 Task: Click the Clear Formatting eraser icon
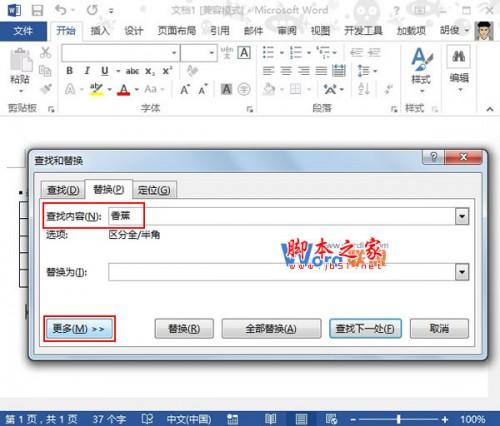[192, 70]
